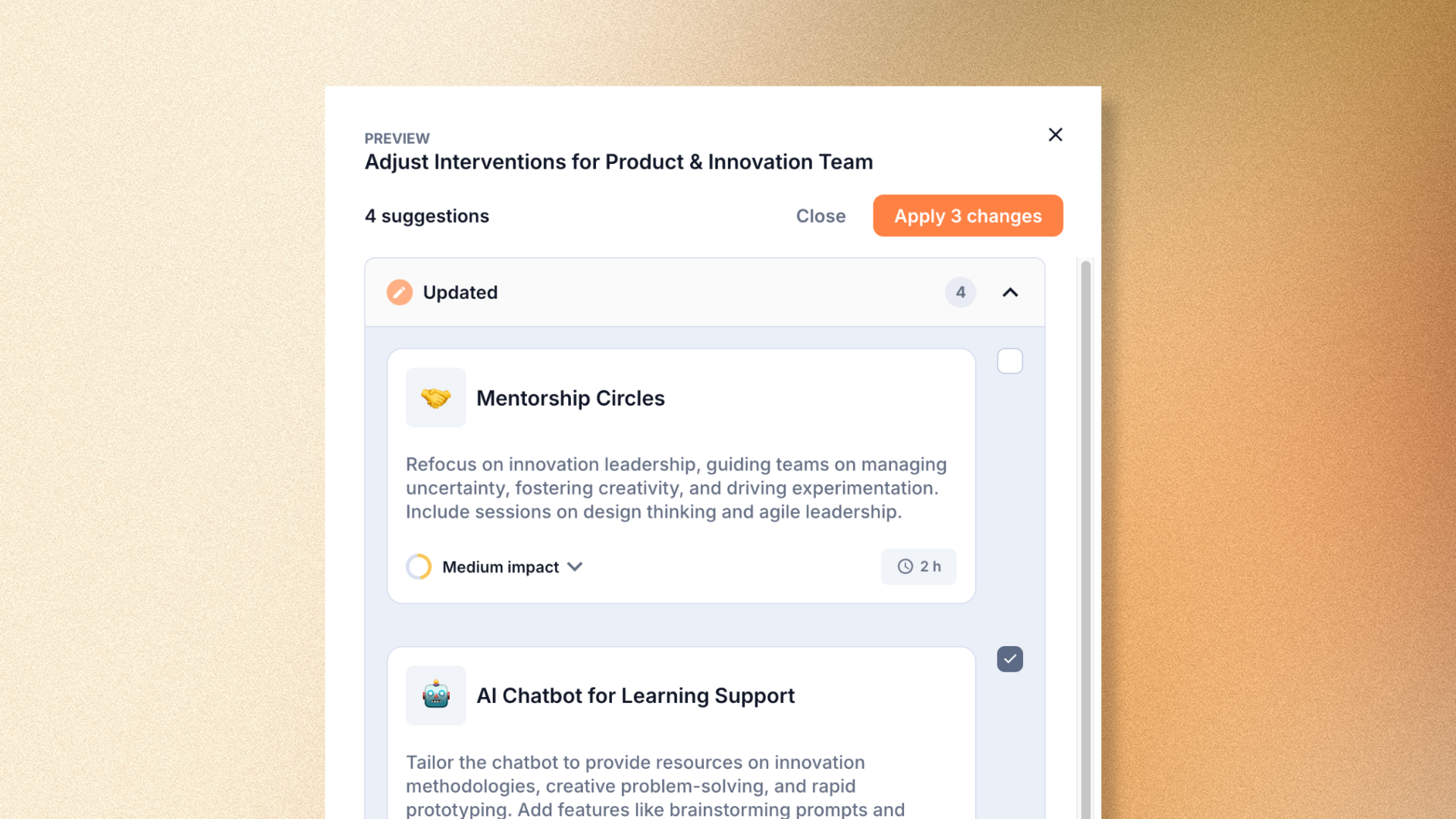Select the AI Chatbot for Learning Support title
1456x819 pixels.
pos(635,695)
